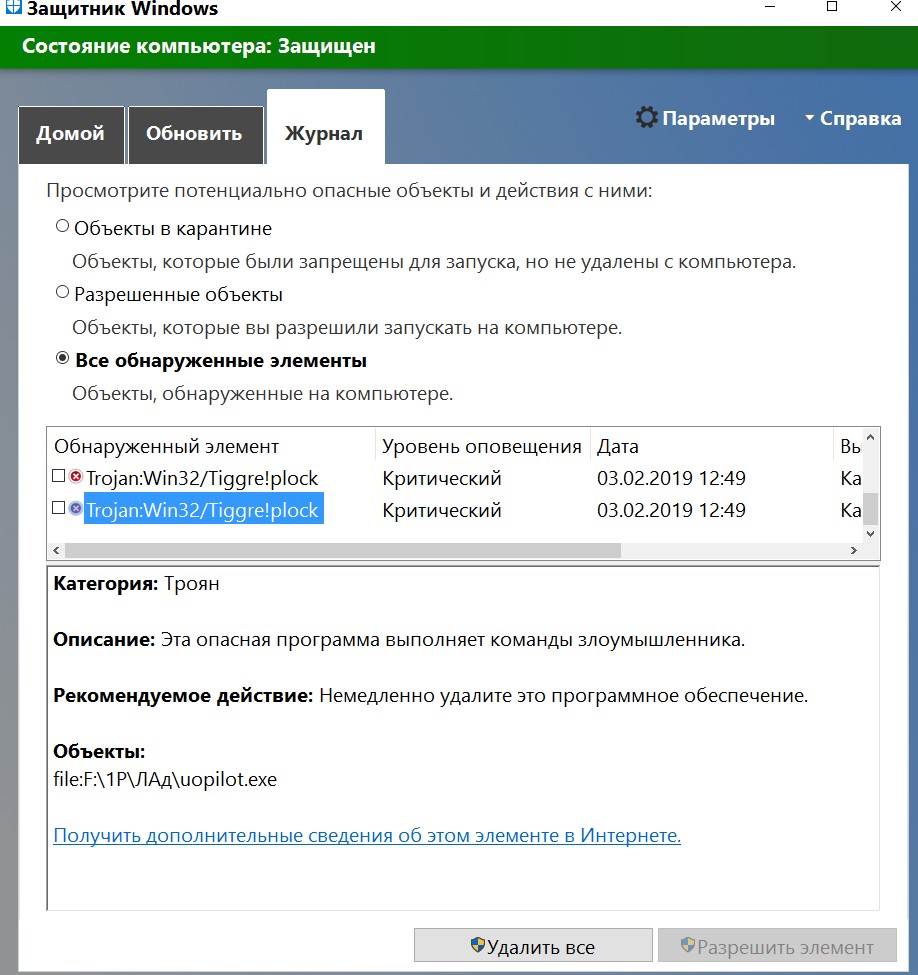This screenshot has width=918, height=975.
Task: Click the horizontal scrollbar right arrow
Action: 854,550
